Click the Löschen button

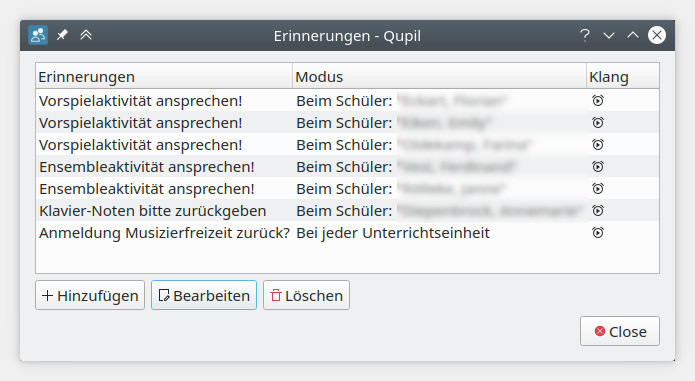pyautogui.click(x=306, y=295)
